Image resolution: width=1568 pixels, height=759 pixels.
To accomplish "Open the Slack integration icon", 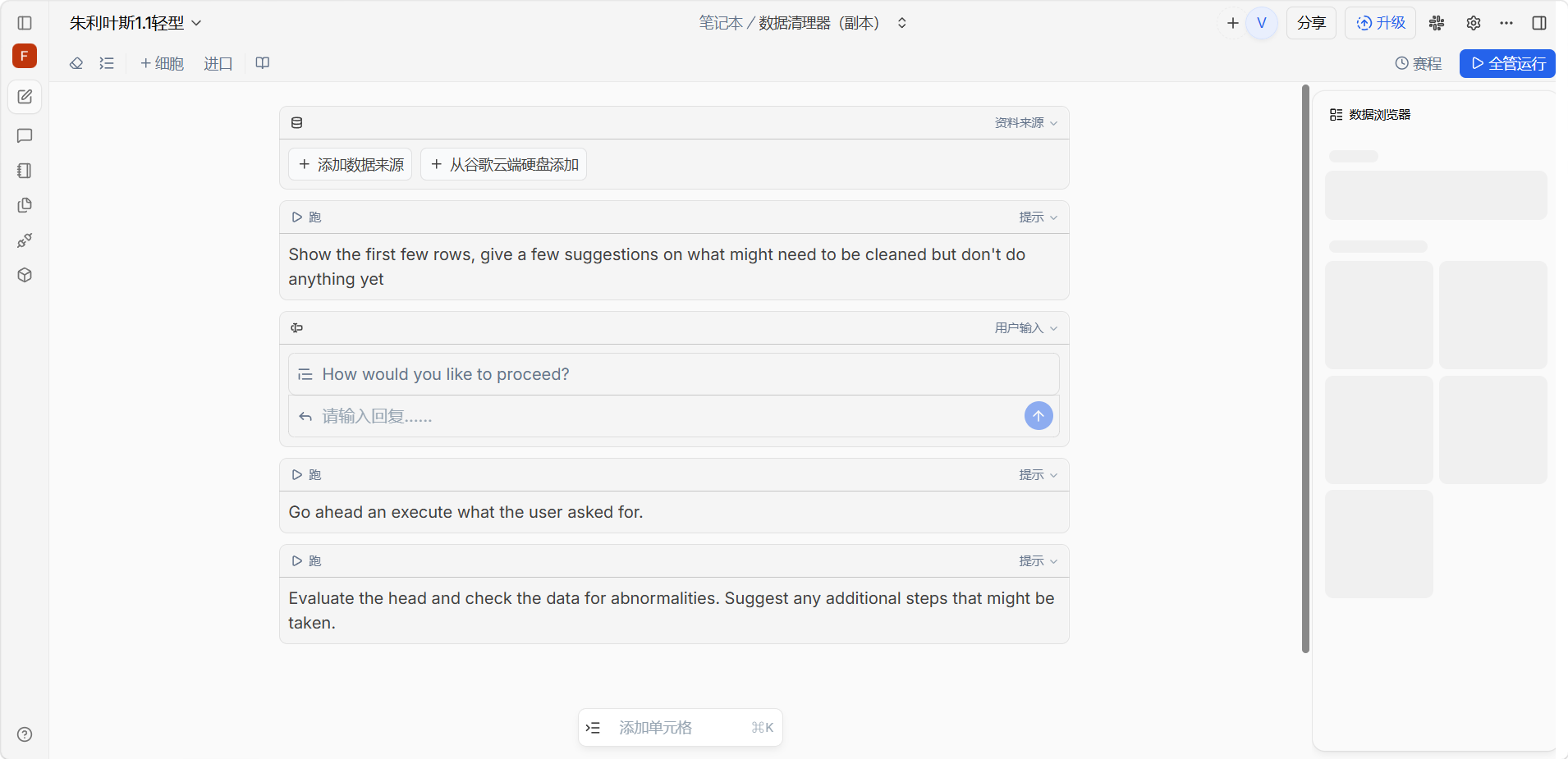I will pos(1437,23).
